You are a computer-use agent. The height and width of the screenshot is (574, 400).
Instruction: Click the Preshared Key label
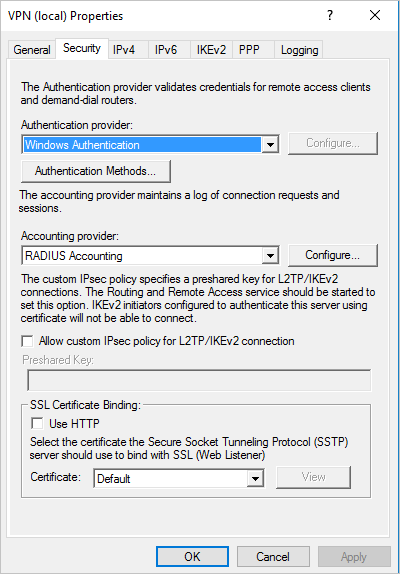pyautogui.click(x=58, y=360)
